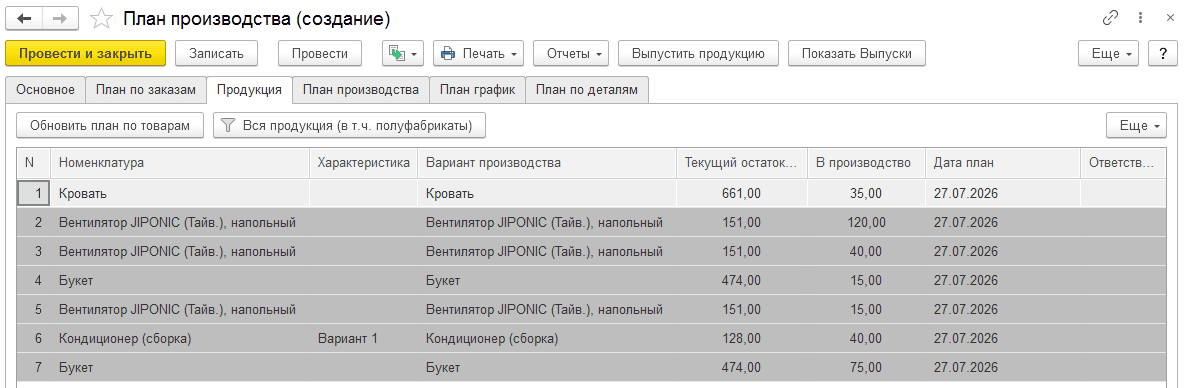
Task: Click row 6 date 27.07.2026
Action: click(1003, 339)
